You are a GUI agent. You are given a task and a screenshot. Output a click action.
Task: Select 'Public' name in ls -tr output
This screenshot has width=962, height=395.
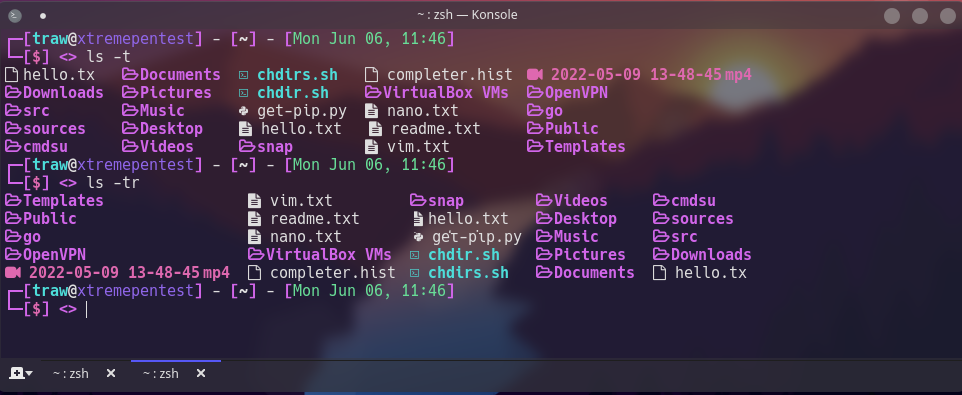(x=50, y=218)
